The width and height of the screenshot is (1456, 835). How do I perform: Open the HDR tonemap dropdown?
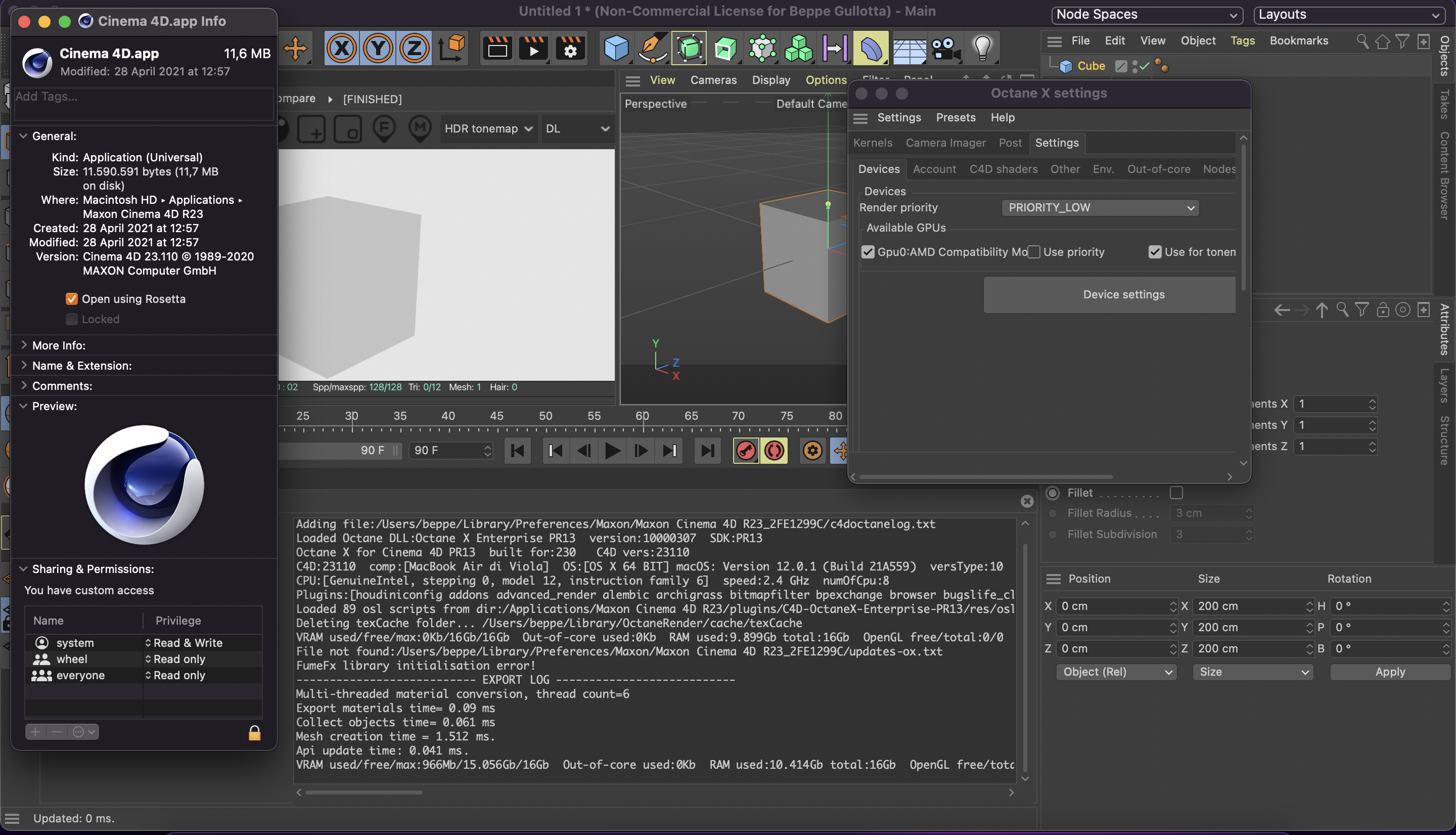(487, 128)
